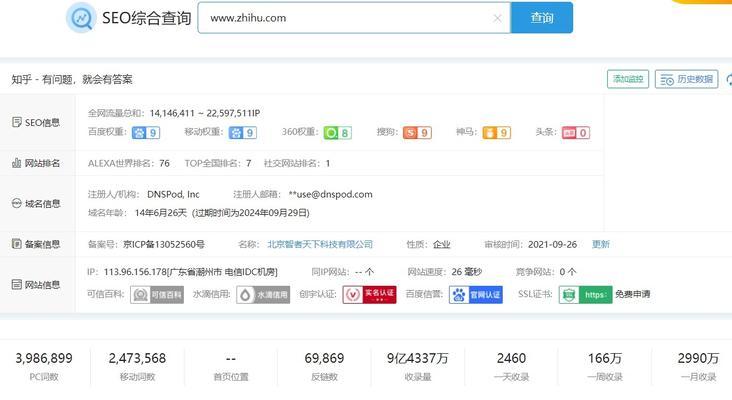This screenshot has width=732, height=400.
Task: Click ALEXA世界排名 value 76
Action: 164,163
